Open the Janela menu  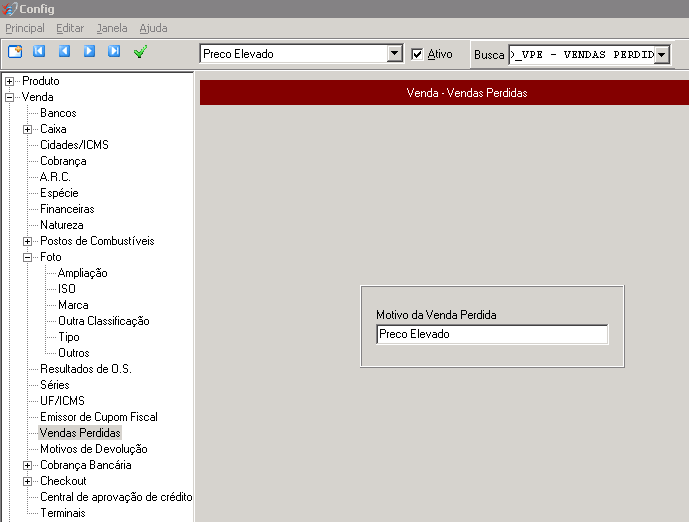point(112,28)
